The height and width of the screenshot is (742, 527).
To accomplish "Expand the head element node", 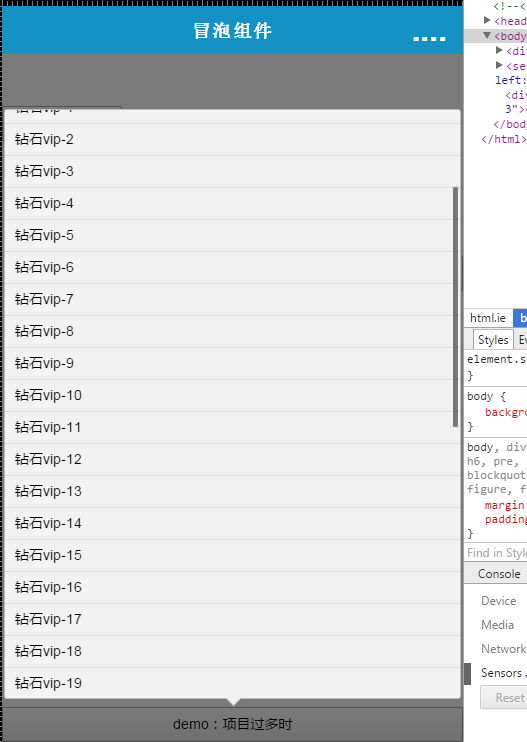I will pos(487,20).
